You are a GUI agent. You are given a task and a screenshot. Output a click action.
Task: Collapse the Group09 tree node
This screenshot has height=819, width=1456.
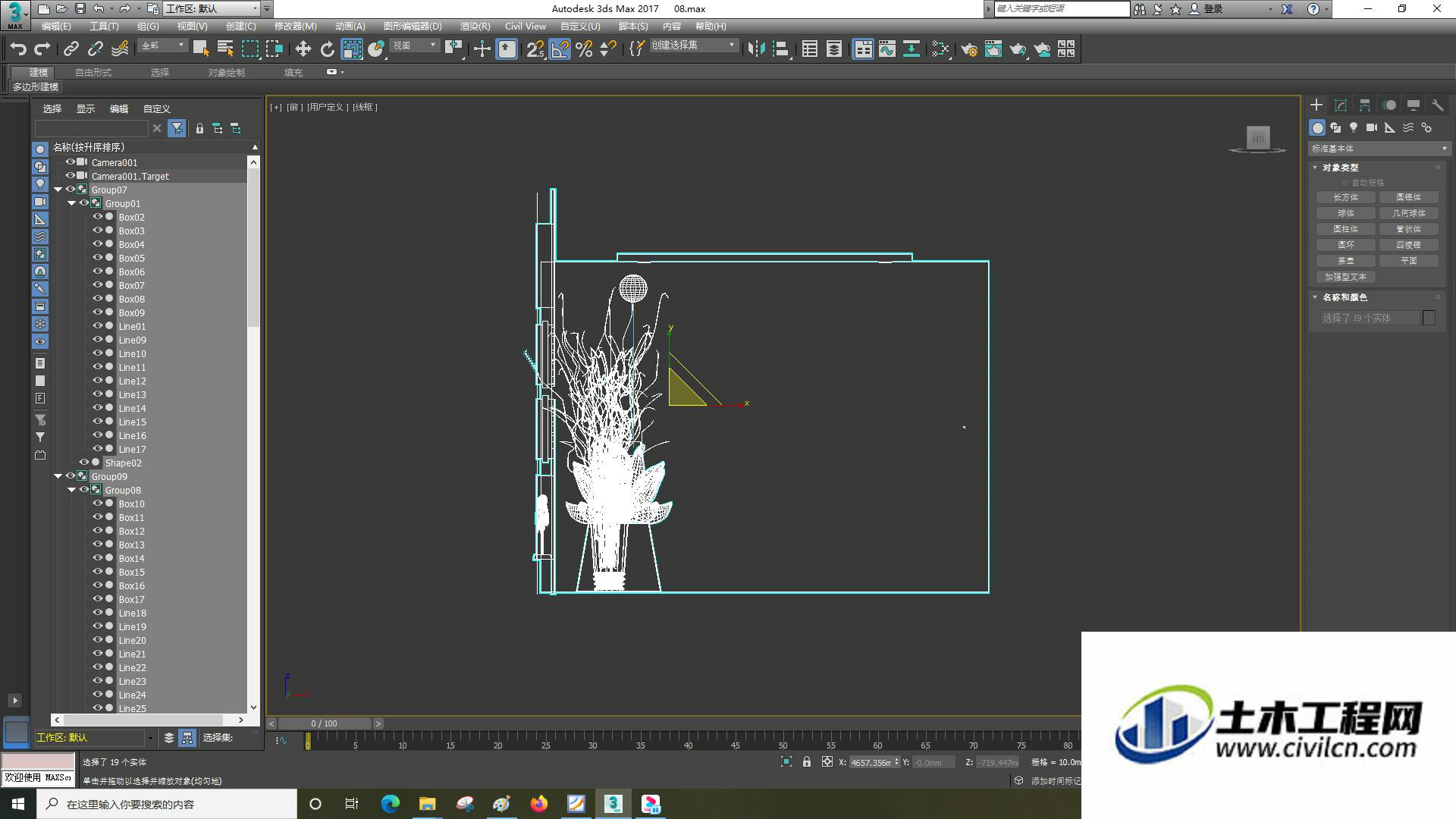click(58, 476)
